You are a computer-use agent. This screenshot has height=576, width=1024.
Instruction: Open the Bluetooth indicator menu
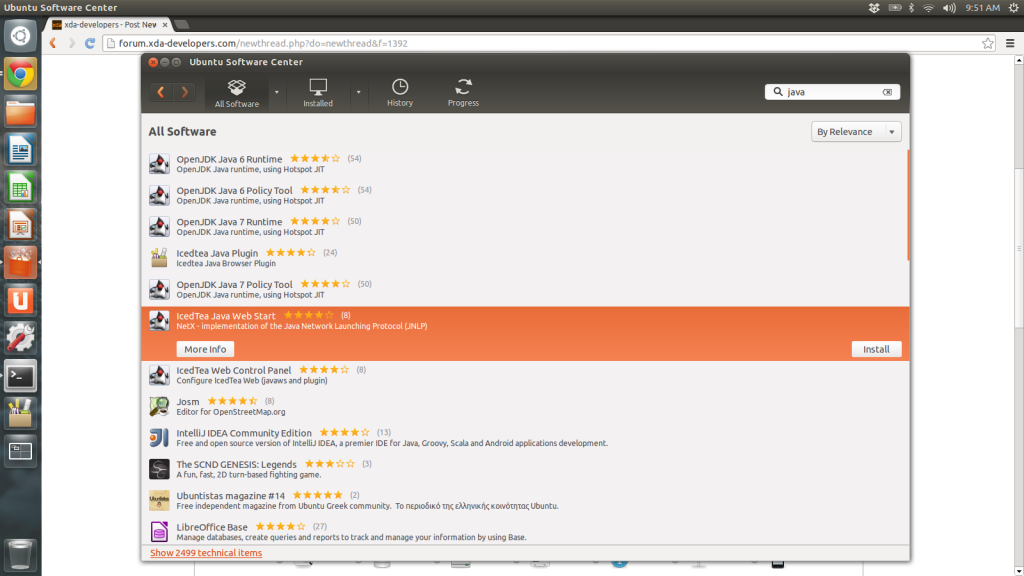tap(912, 8)
